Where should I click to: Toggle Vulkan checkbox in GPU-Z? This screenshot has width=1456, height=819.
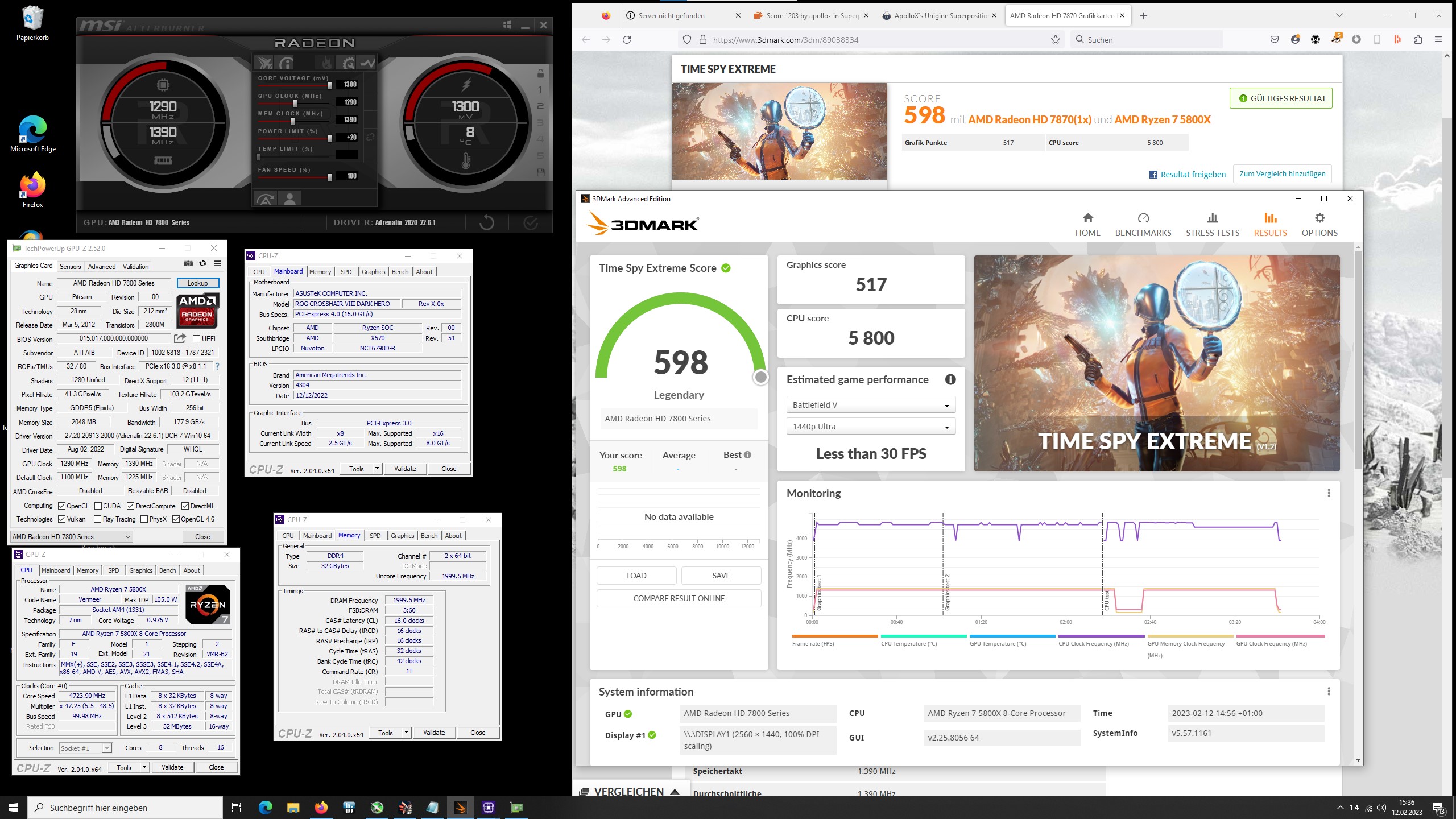tap(62, 519)
